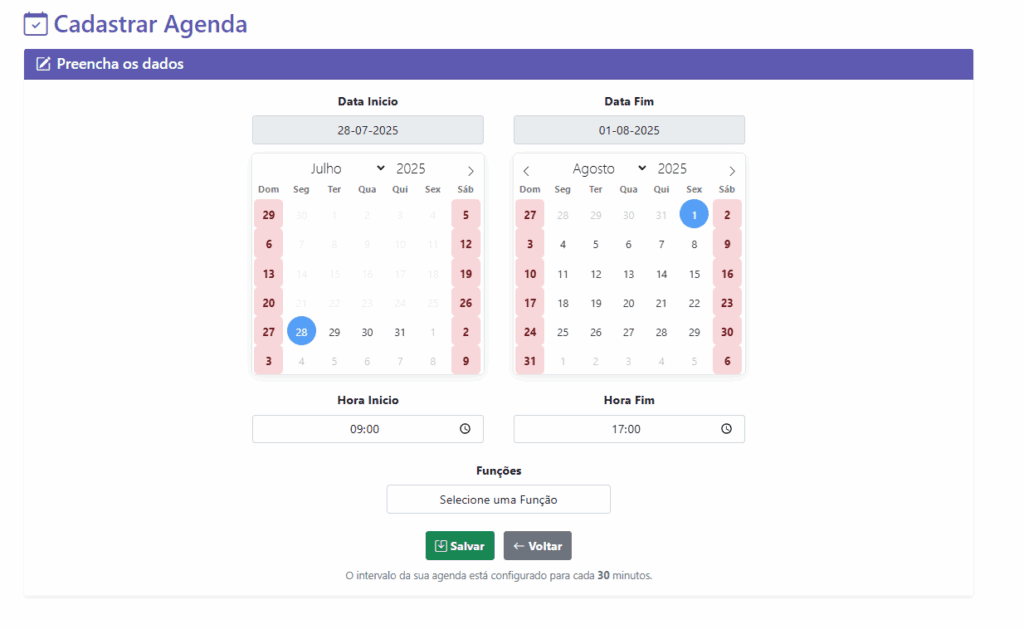The width and height of the screenshot is (1024, 629).
Task: Expand the Selecione uma Função dropdown
Action: pos(498,499)
